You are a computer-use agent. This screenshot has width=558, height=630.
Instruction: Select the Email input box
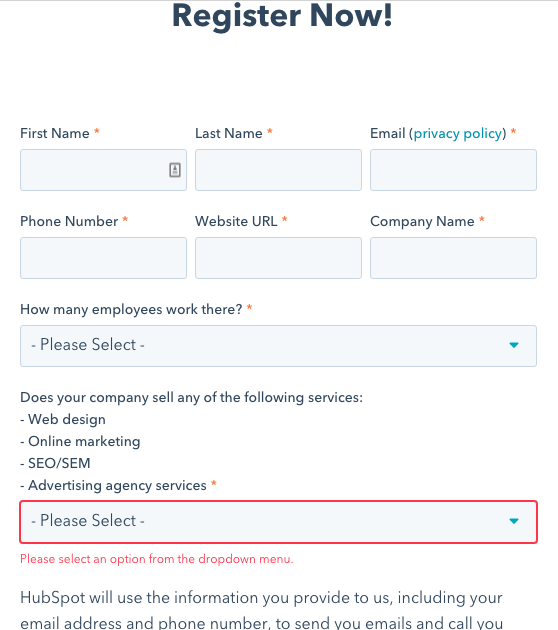click(x=453, y=170)
